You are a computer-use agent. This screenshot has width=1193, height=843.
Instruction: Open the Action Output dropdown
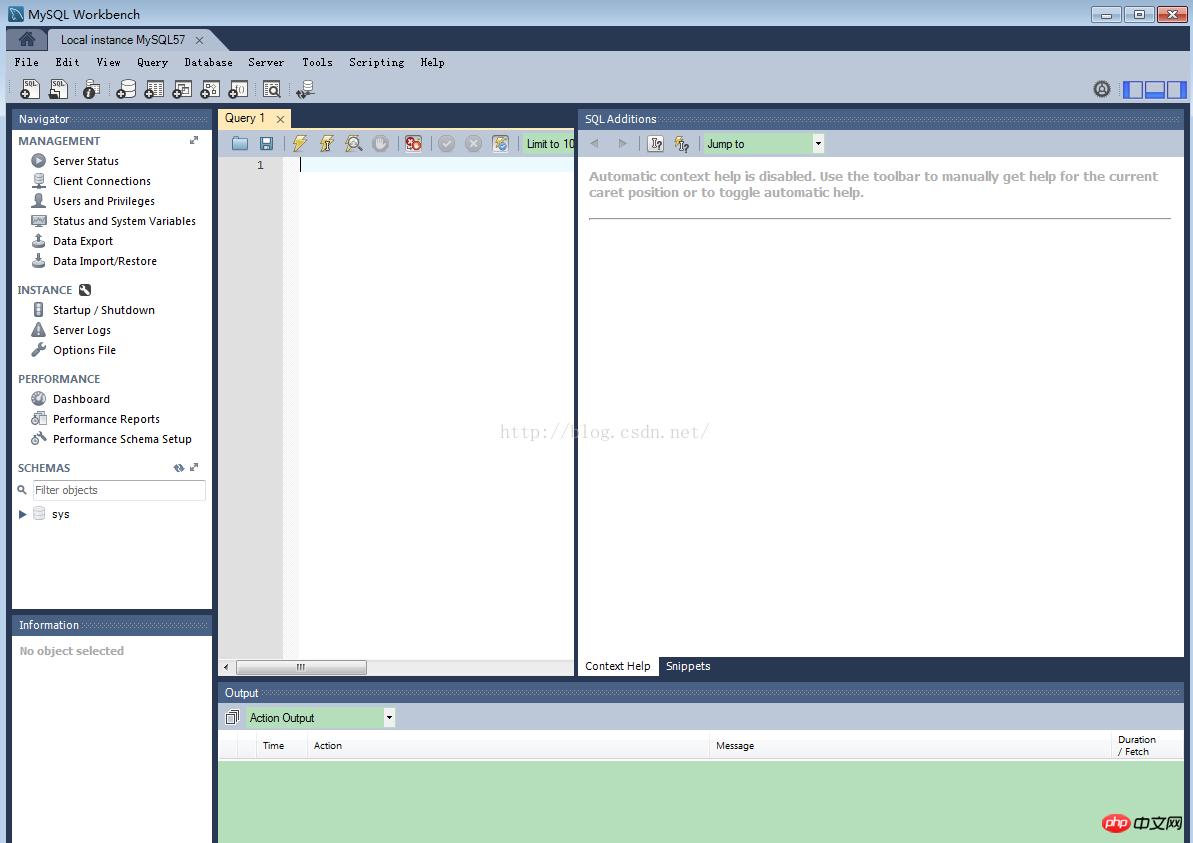click(320, 717)
